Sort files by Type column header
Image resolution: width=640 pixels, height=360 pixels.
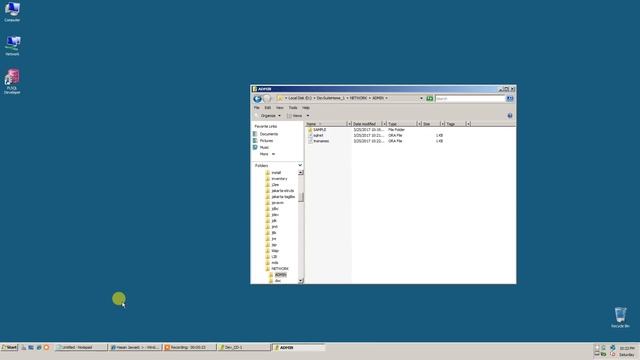click(402, 124)
